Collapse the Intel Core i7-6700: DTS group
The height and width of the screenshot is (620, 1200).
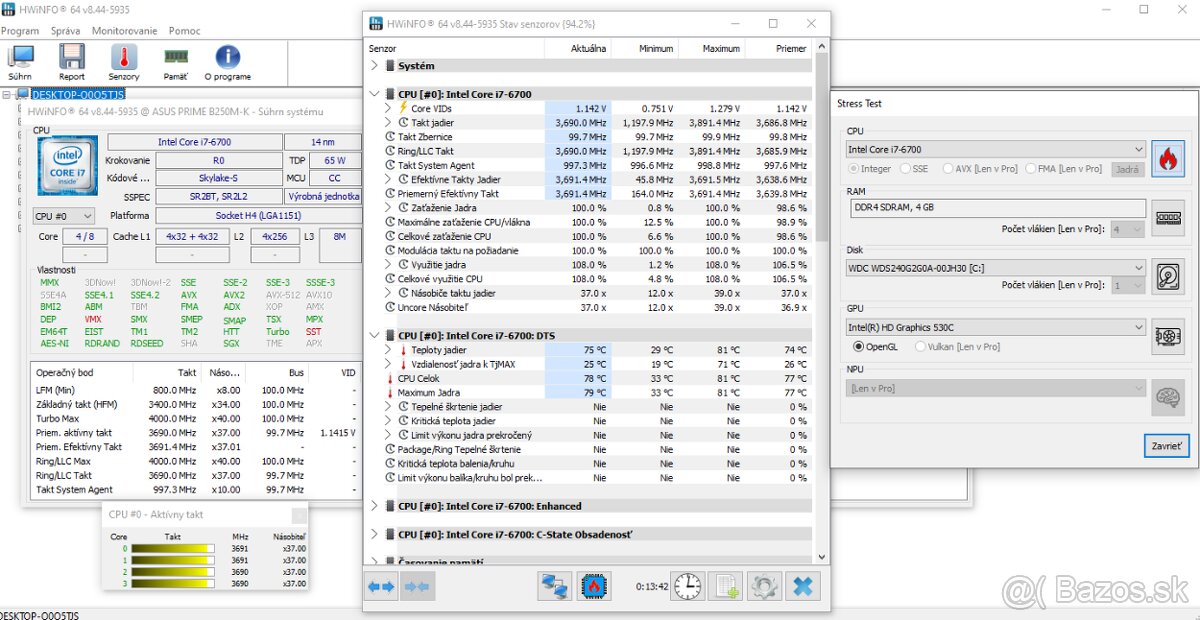click(375, 336)
